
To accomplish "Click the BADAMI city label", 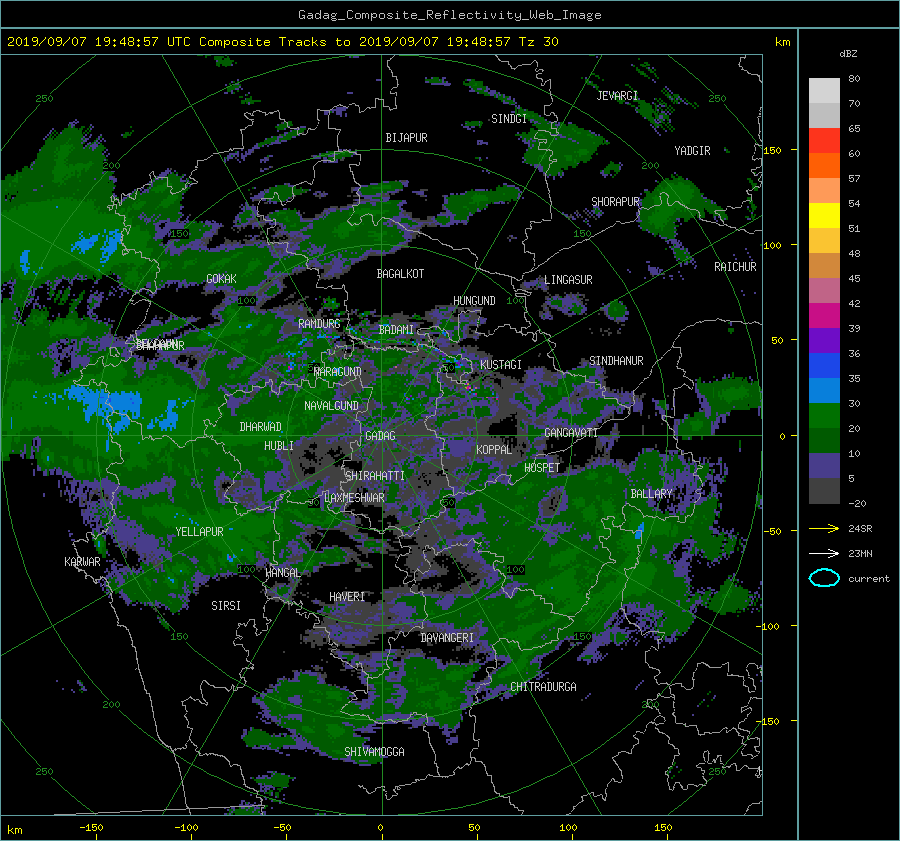I will click(x=396, y=330).
